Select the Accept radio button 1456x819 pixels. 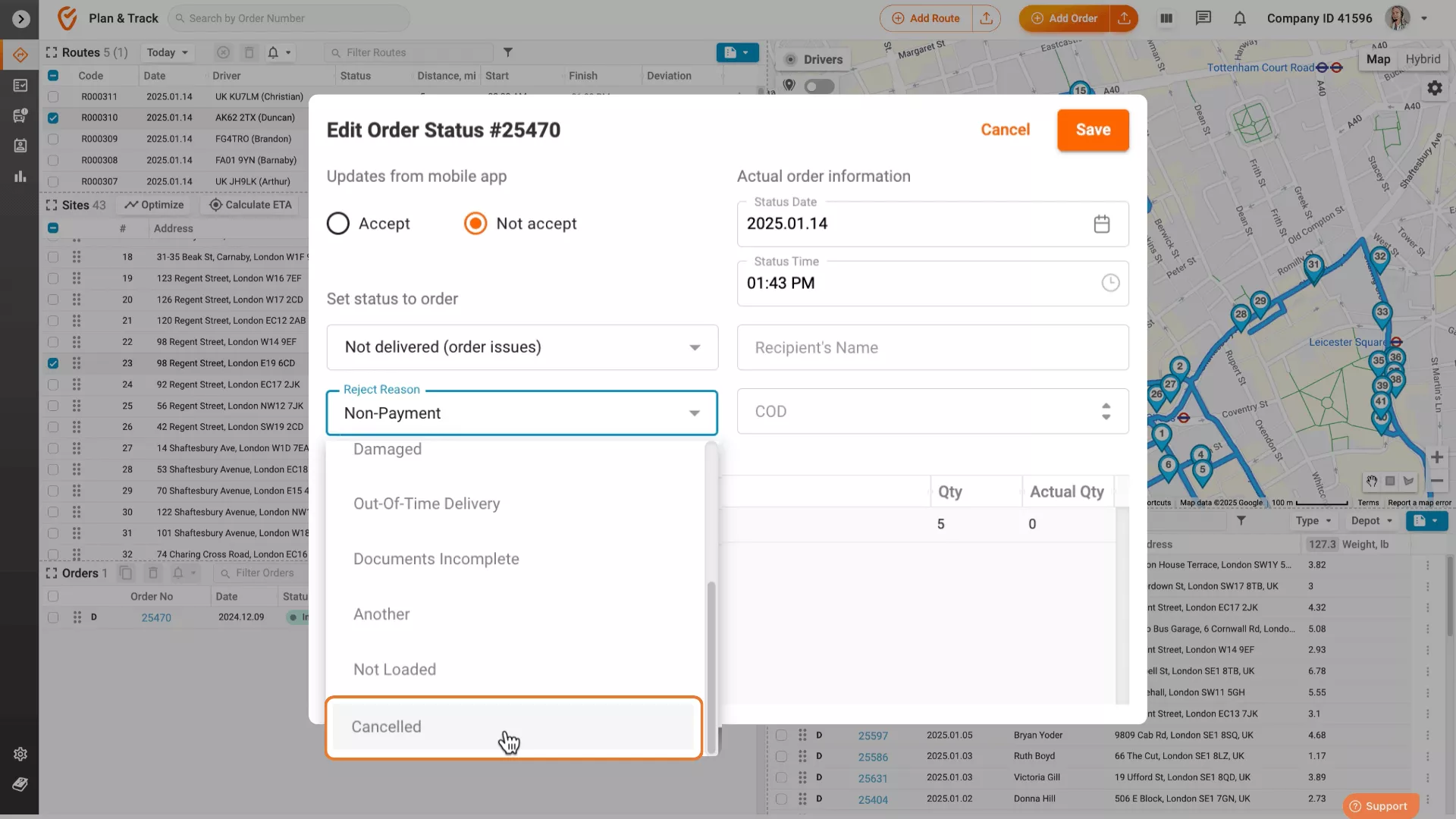point(338,224)
